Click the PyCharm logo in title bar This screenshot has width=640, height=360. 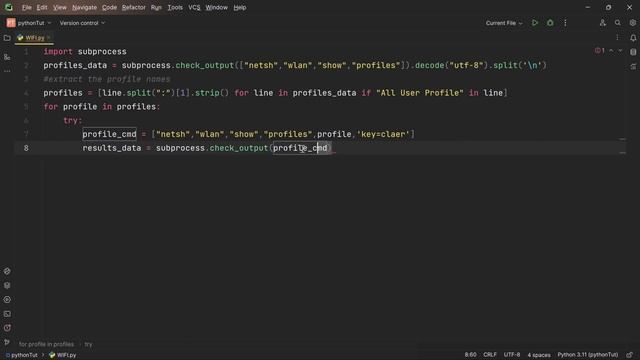pos(9,7)
